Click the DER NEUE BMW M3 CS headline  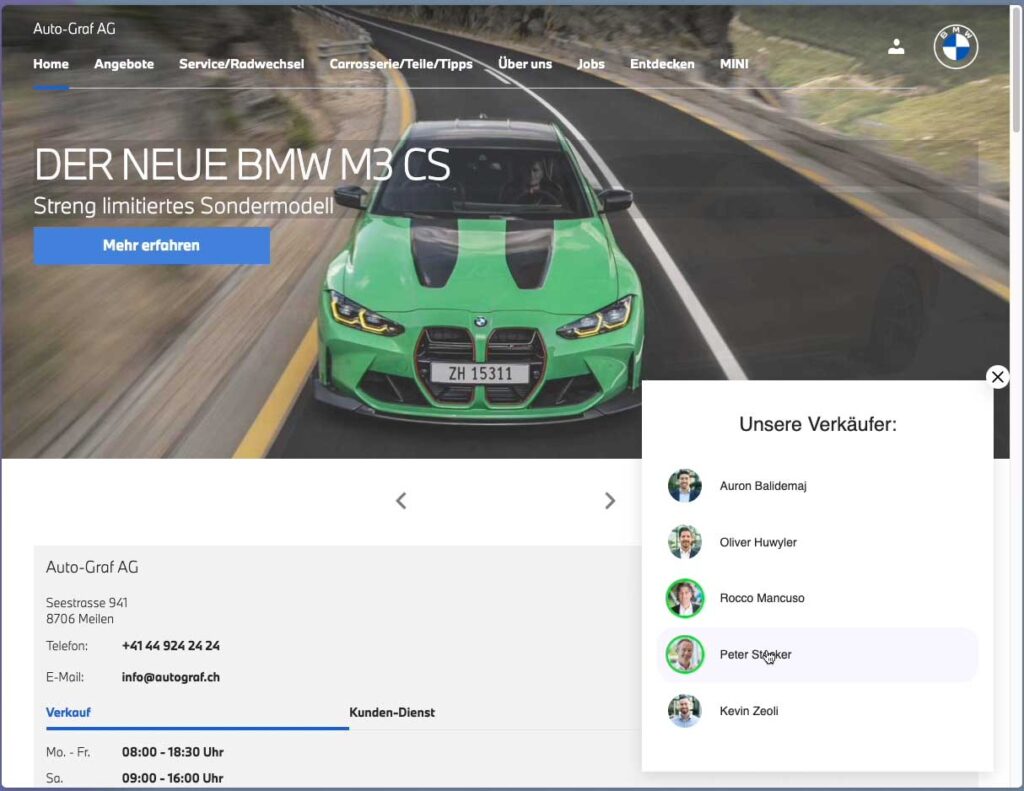[x=242, y=164]
